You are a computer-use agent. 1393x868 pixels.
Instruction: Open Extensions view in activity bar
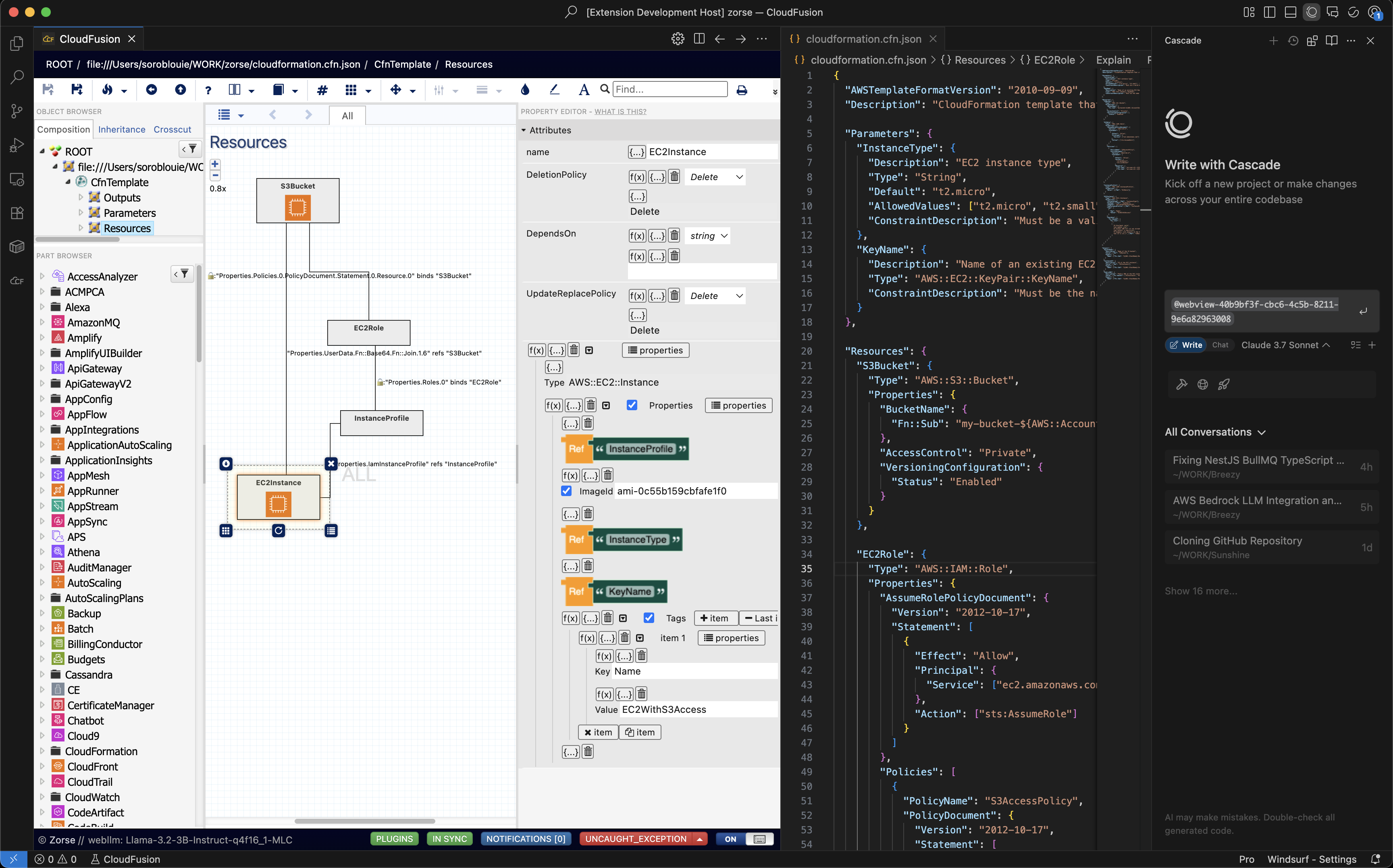17,213
